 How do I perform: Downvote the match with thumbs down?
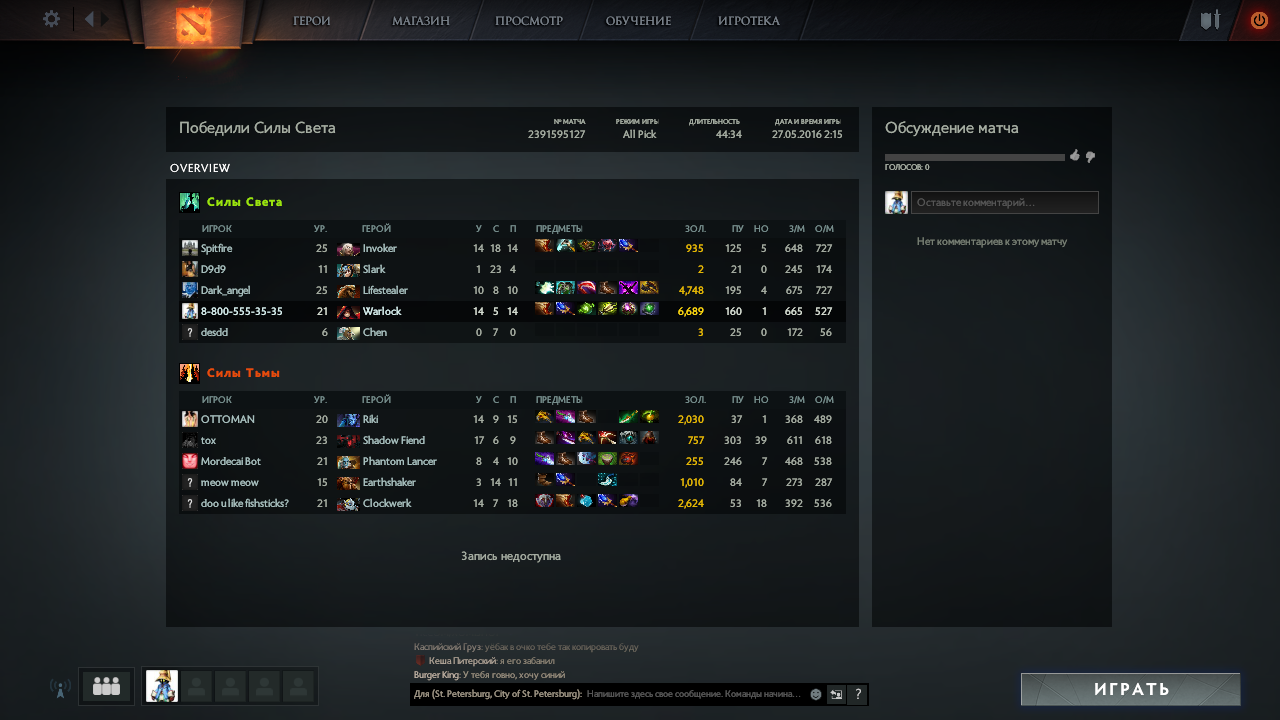1090,157
